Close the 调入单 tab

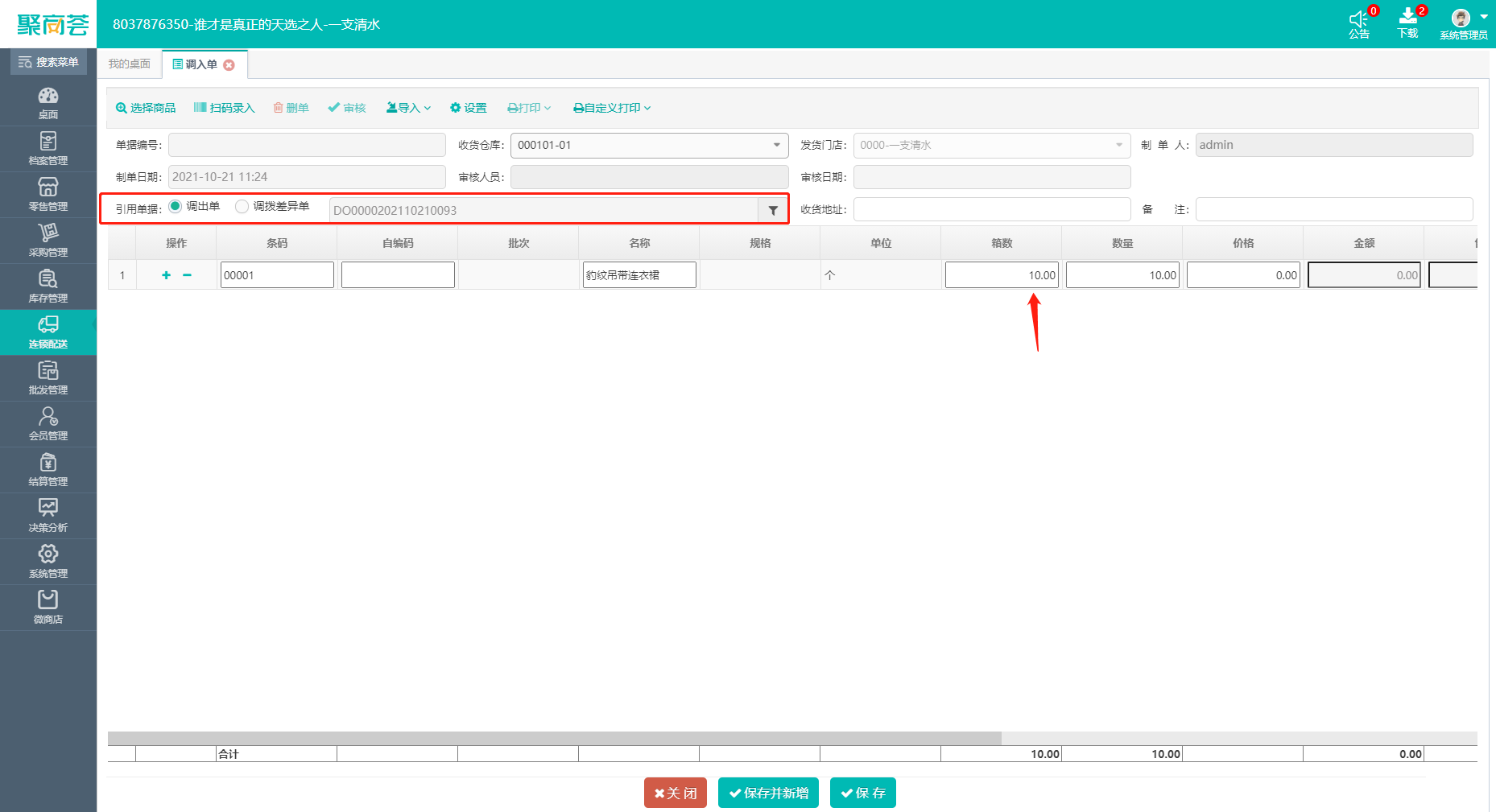(x=229, y=65)
